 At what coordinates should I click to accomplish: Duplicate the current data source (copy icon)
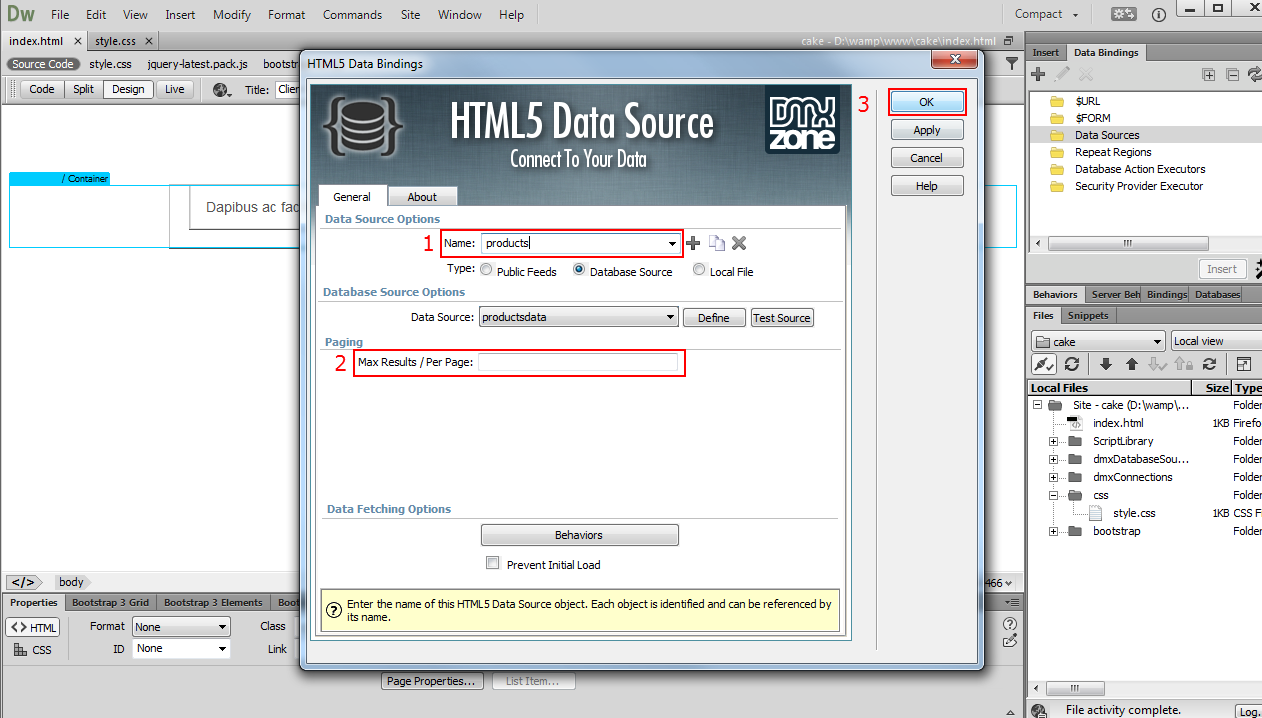716,243
